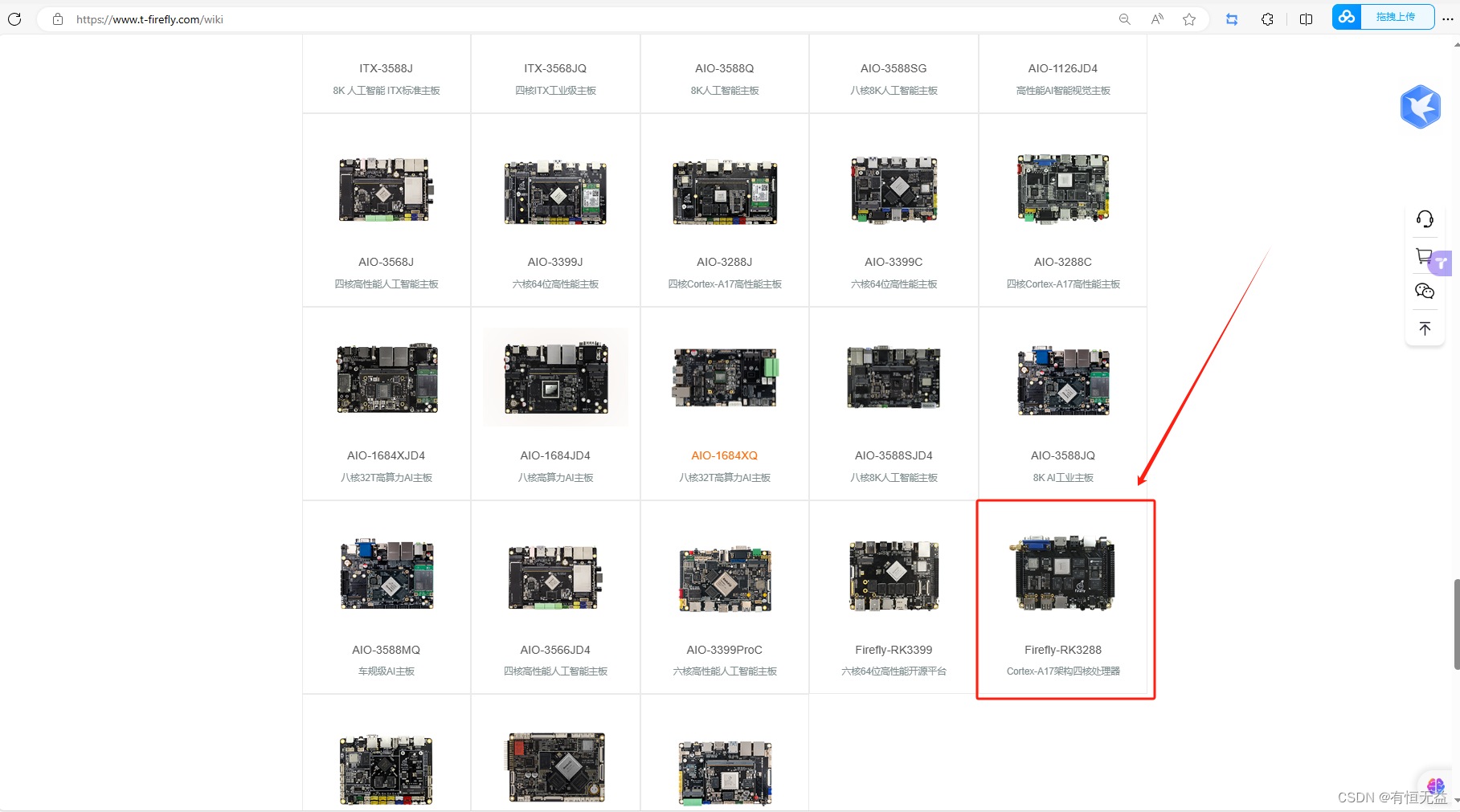Open browser settings ellipsis menu
Screen dimensions: 1460x812
coord(1448,19)
